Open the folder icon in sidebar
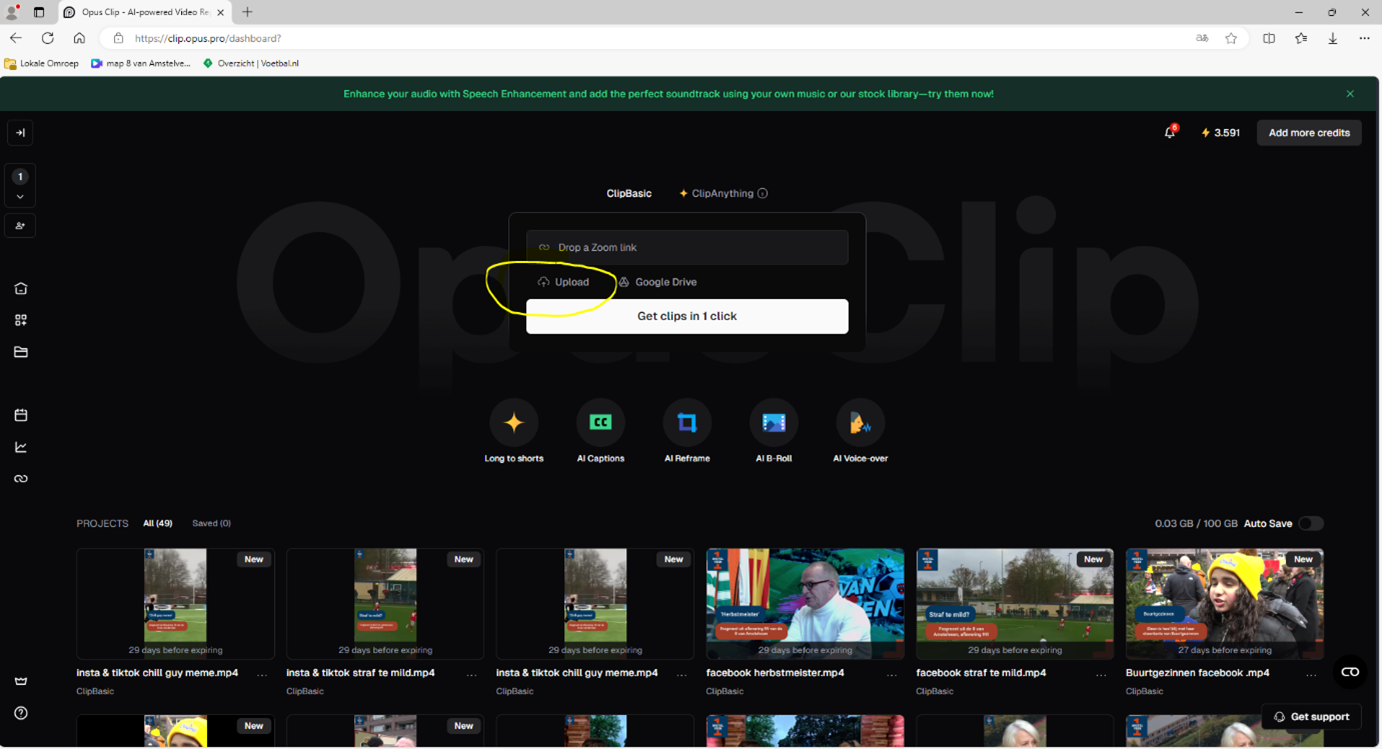The width and height of the screenshot is (1382, 749). tap(21, 352)
